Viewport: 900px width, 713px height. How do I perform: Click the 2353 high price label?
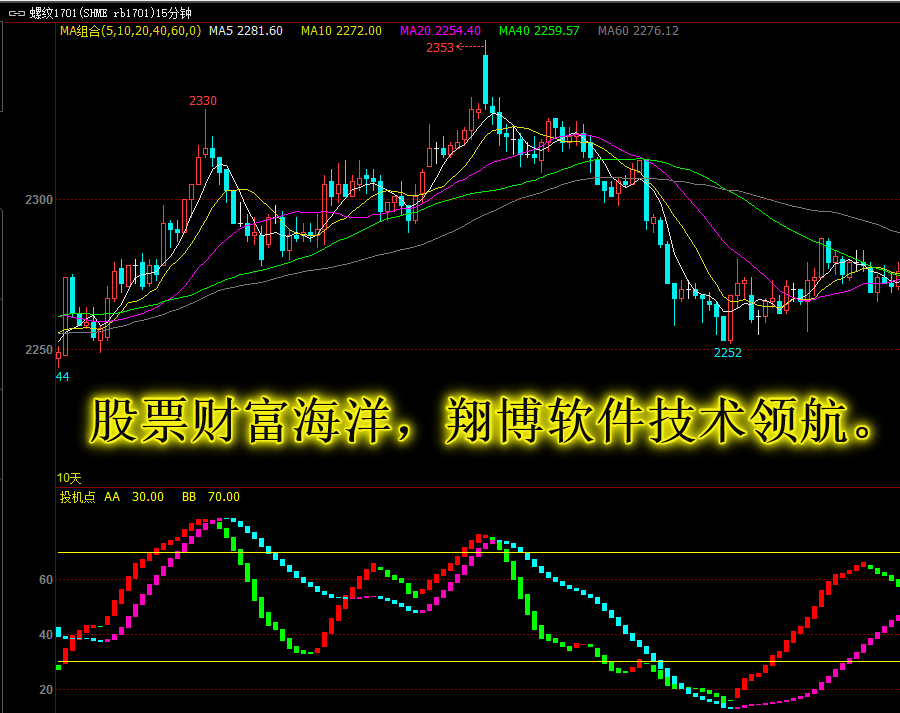pos(440,48)
